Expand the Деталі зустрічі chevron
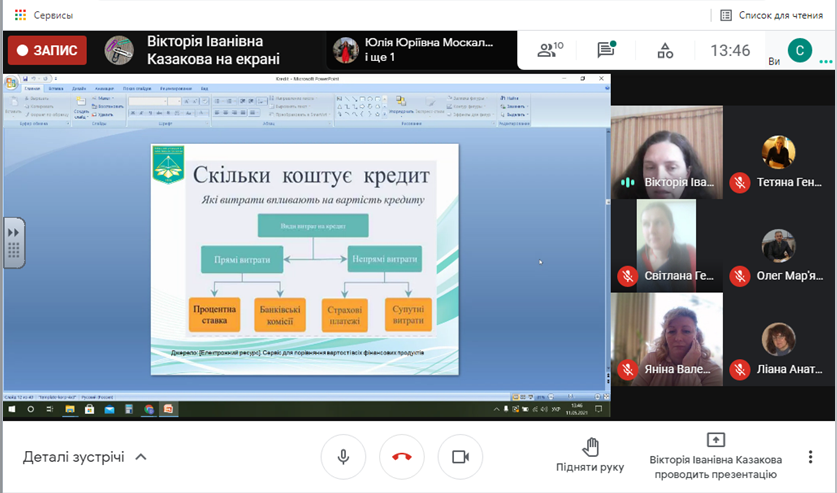 [141, 457]
